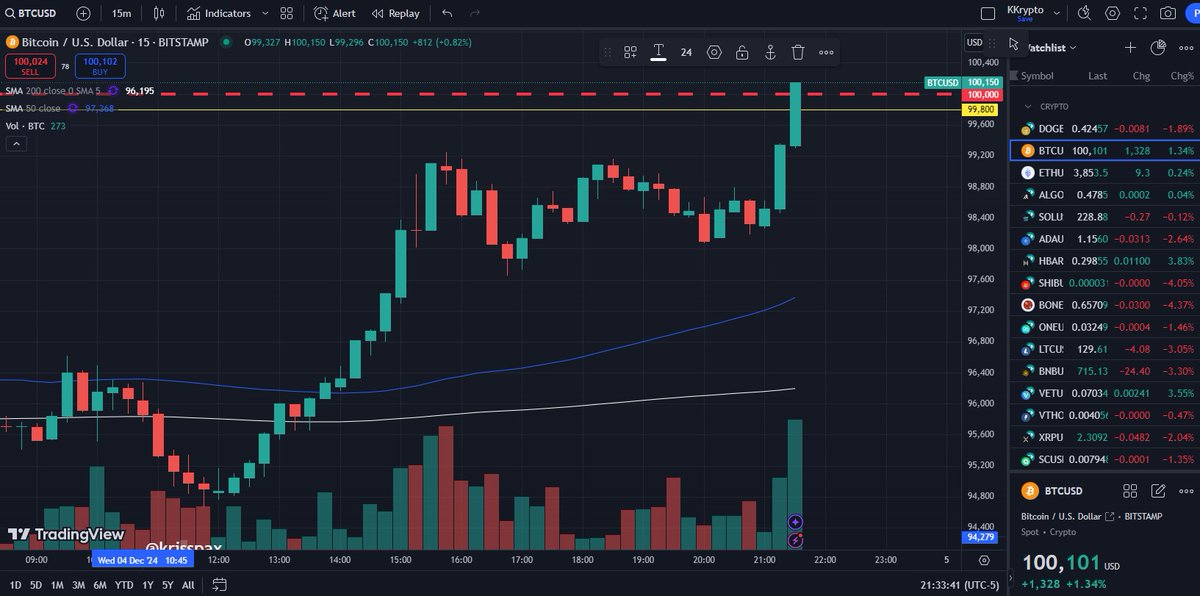Open drawing settings hexagon in floating toolbar
Screen dimensions: 1200x596
click(714, 52)
